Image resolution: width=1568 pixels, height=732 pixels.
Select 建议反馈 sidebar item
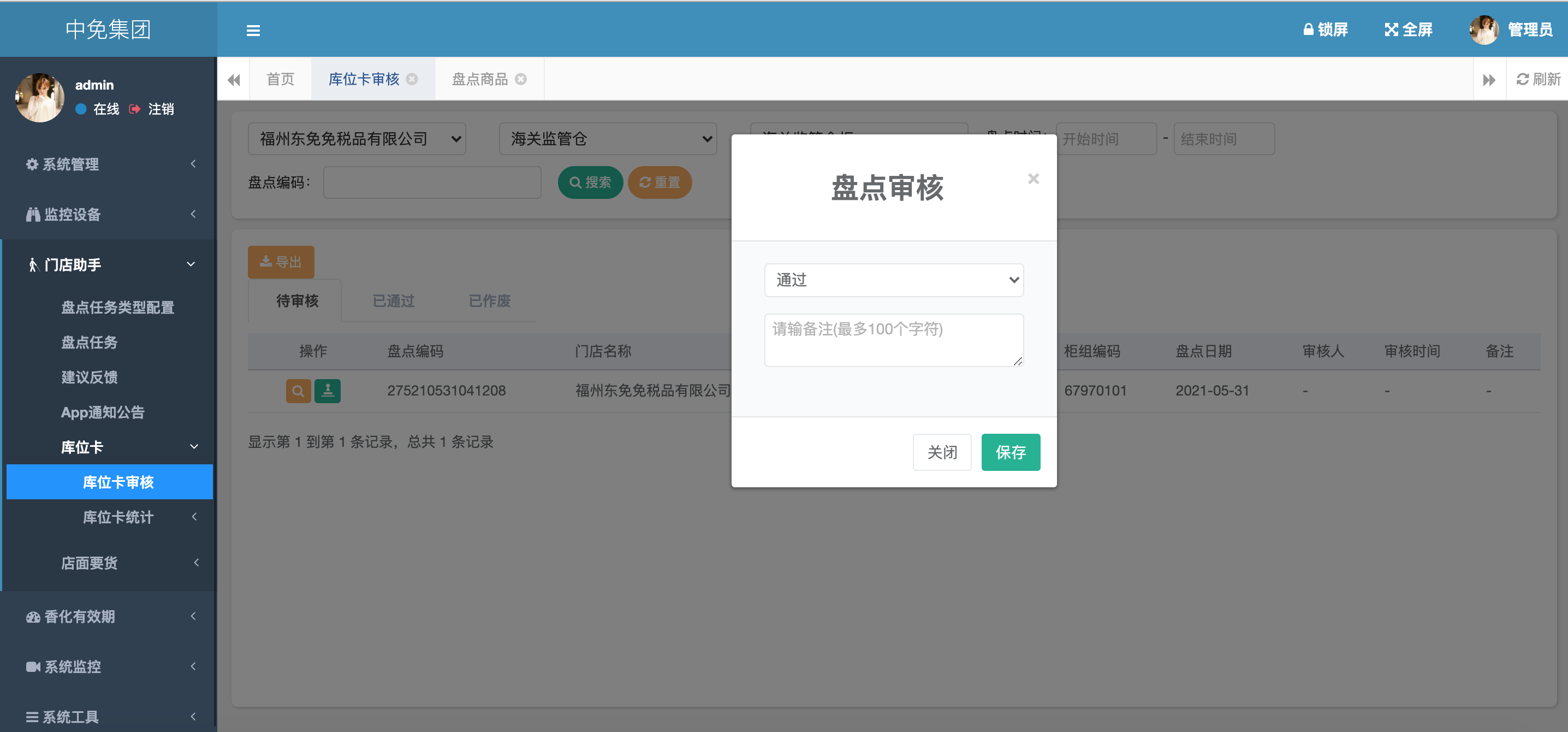pyautogui.click(x=89, y=377)
